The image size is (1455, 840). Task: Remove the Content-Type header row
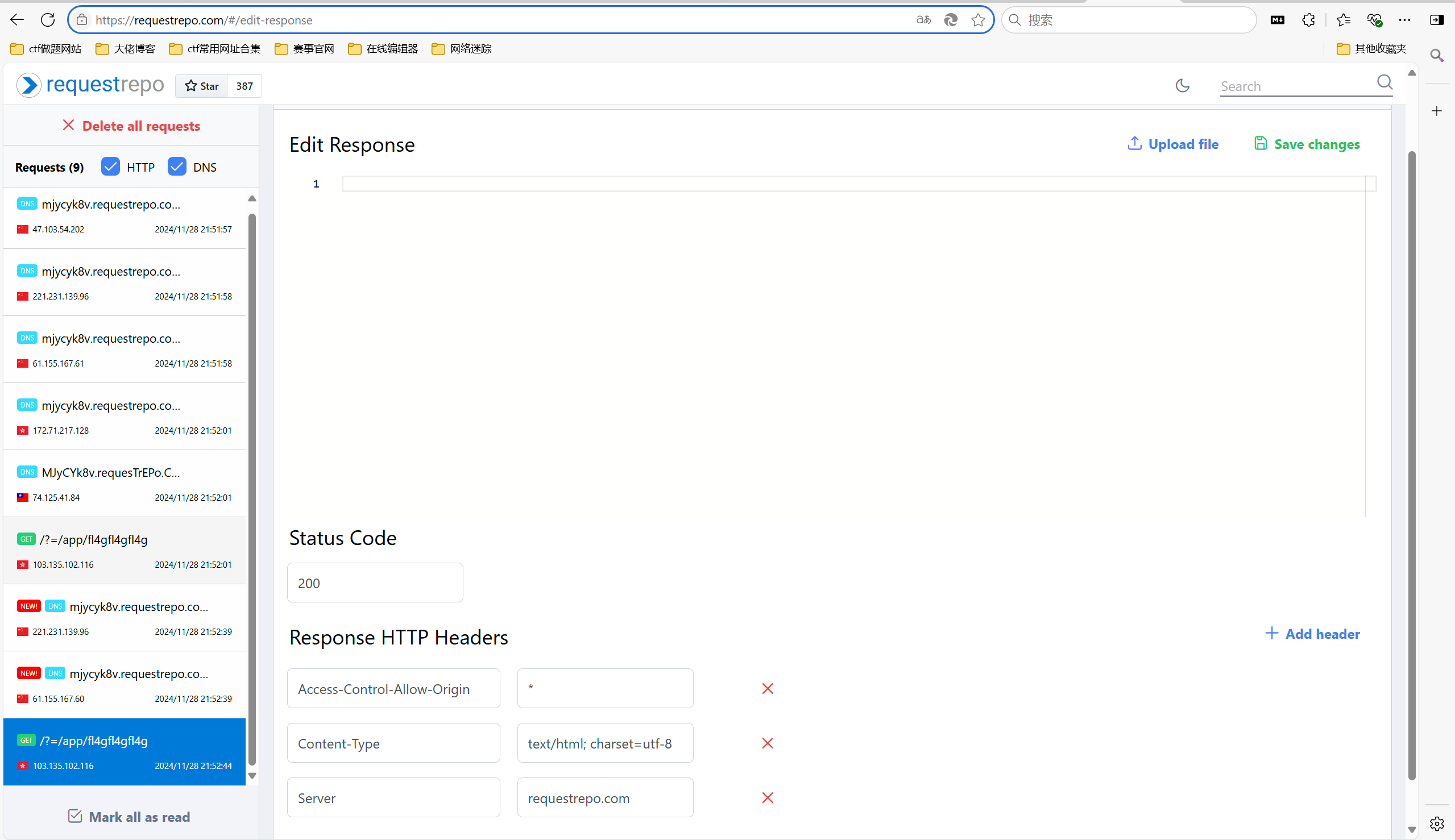pos(768,743)
